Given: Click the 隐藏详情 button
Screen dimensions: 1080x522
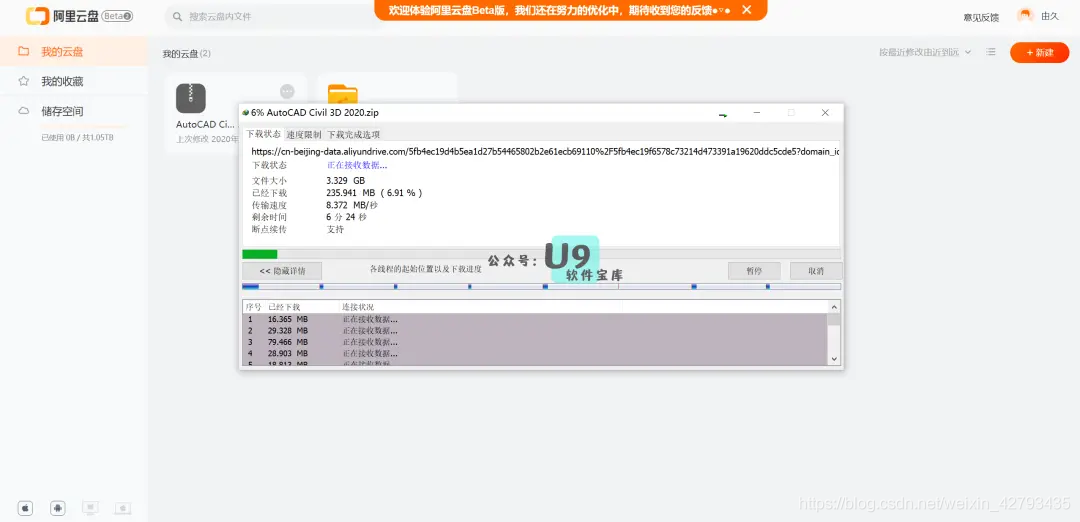Looking at the screenshot, I should (x=282, y=271).
